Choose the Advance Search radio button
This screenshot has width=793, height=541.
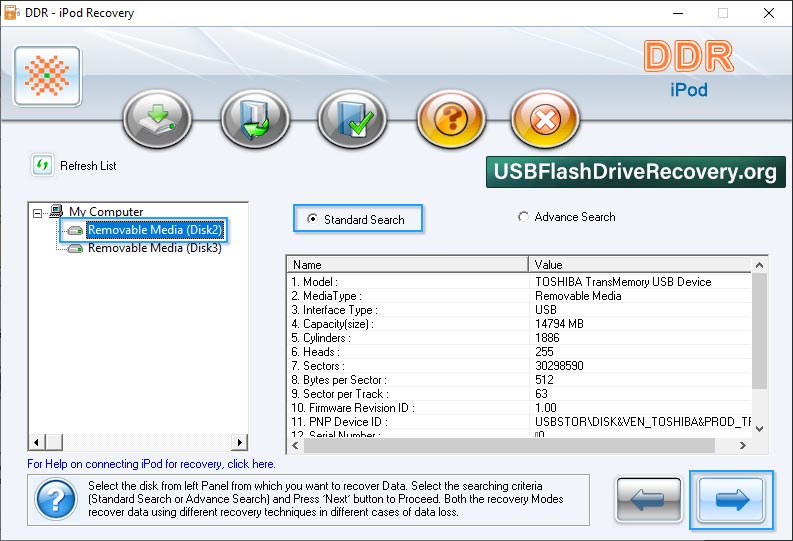(x=523, y=217)
